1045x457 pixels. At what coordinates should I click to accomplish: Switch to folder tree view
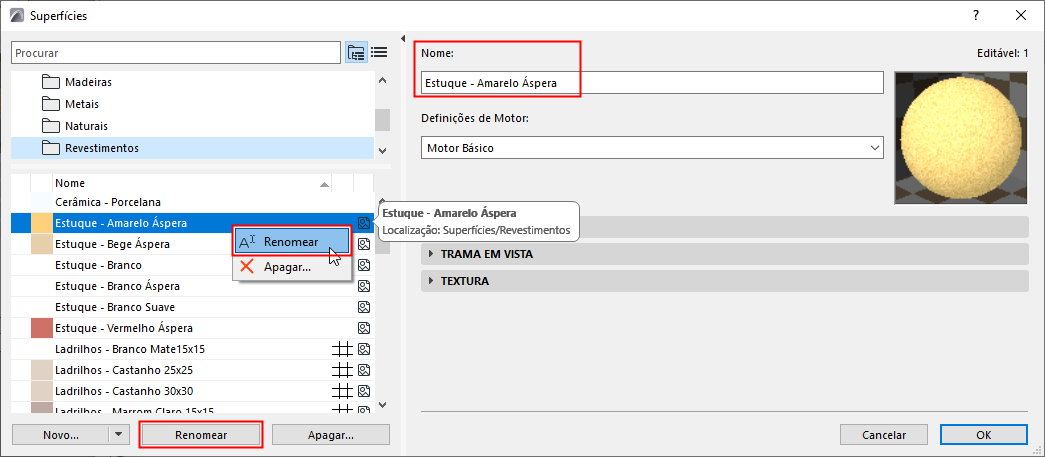coord(356,53)
